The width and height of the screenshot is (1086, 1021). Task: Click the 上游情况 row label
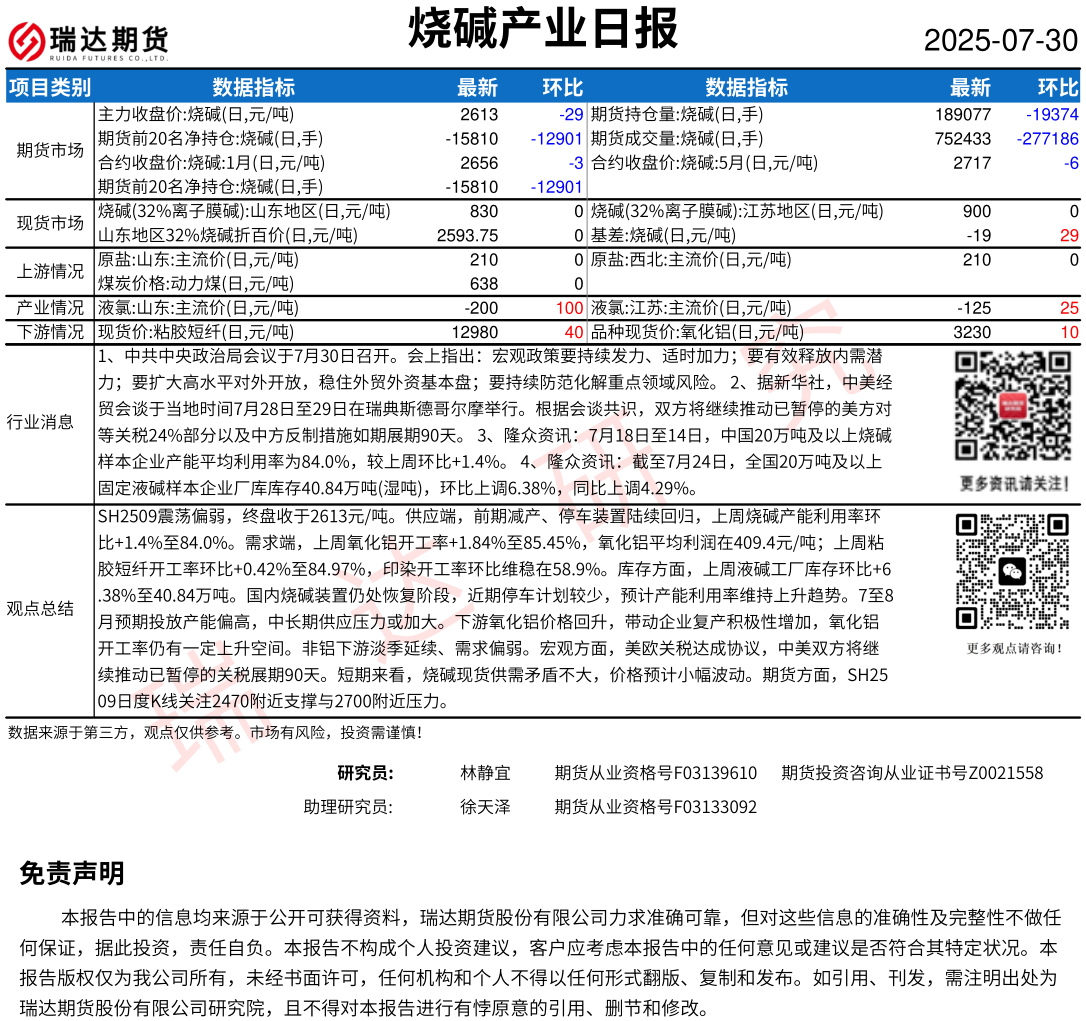(50, 271)
